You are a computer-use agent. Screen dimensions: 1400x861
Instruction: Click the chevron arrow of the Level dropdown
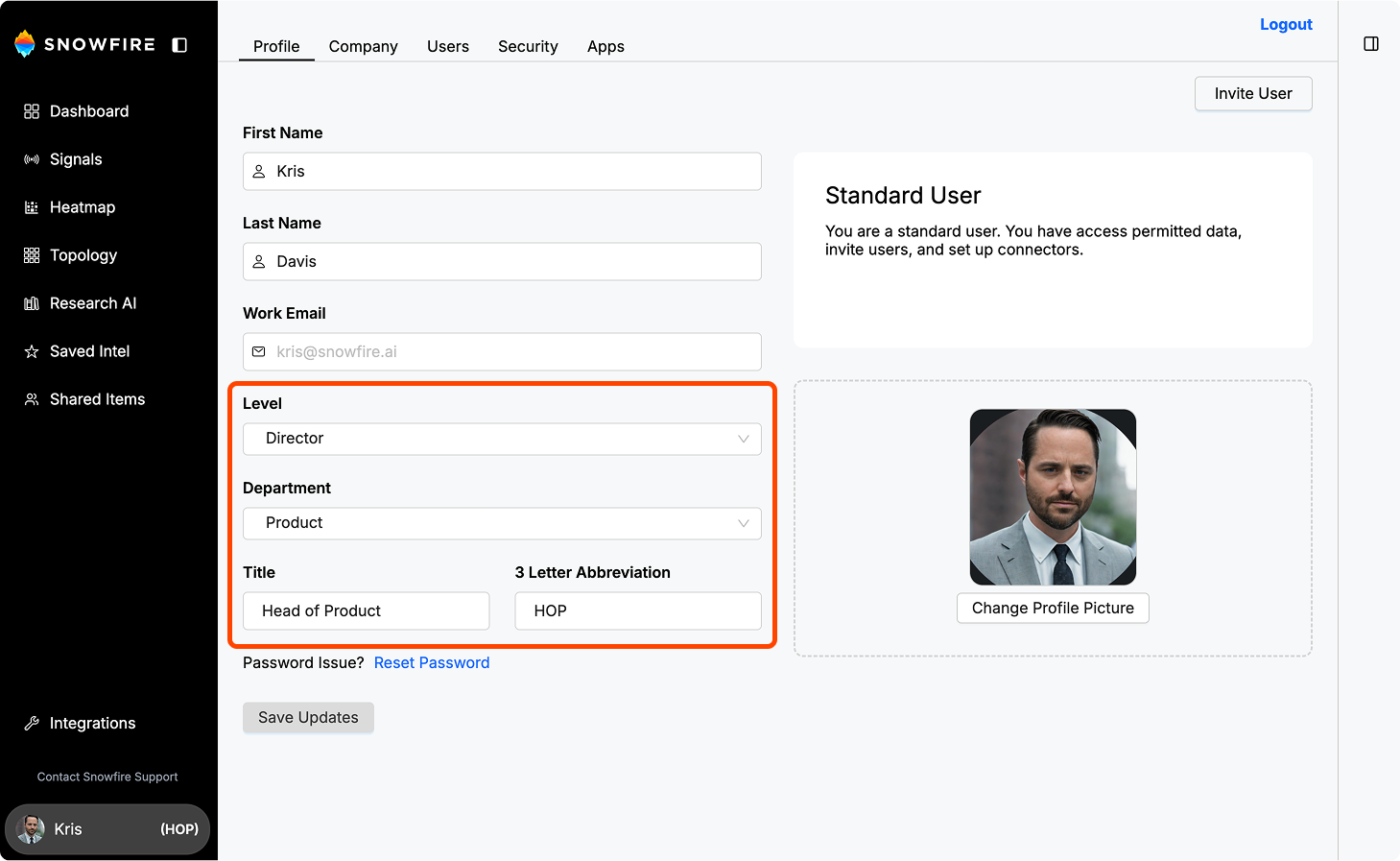tap(743, 439)
